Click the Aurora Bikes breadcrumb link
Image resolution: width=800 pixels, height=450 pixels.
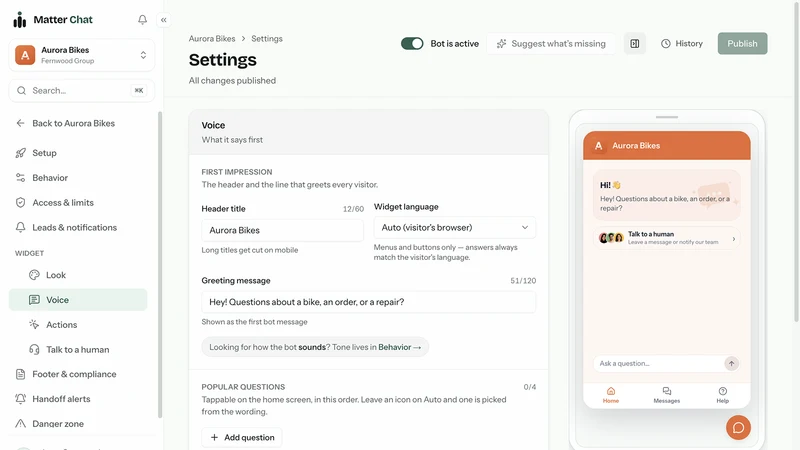click(x=212, y=39)
